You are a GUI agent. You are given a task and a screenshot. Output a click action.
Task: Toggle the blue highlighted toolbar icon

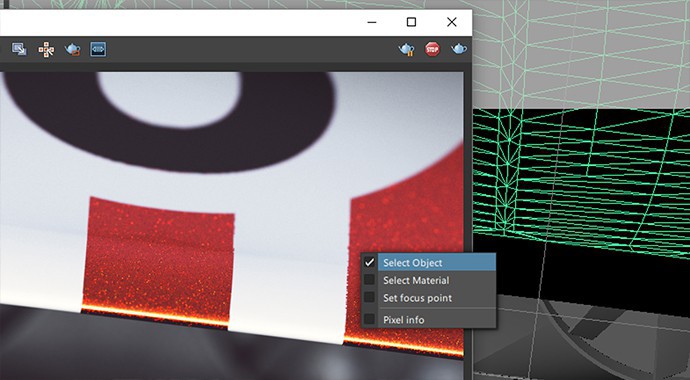click(98, 49)
